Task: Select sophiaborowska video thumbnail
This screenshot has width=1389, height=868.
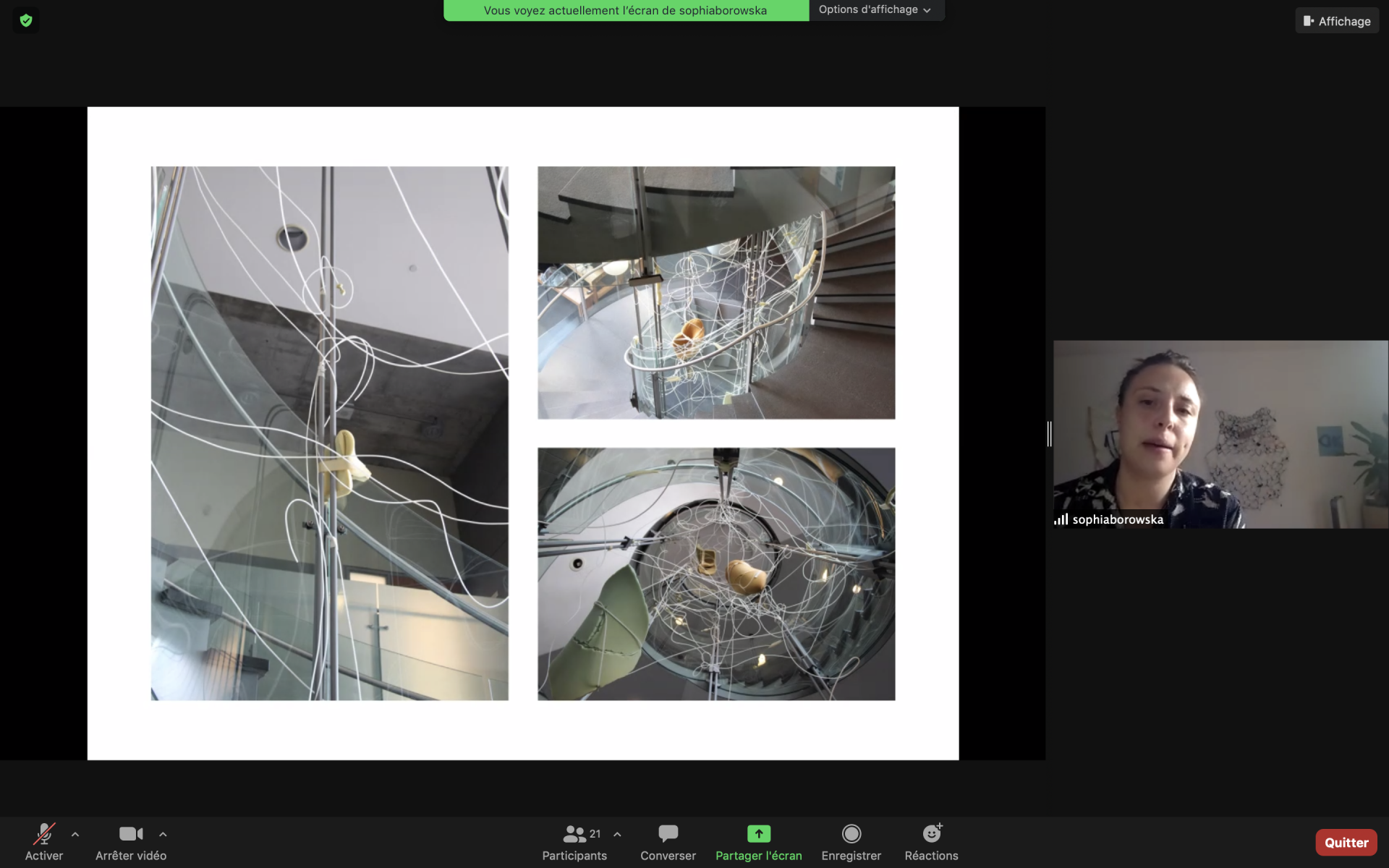Action: click(x=1220, y=434)
